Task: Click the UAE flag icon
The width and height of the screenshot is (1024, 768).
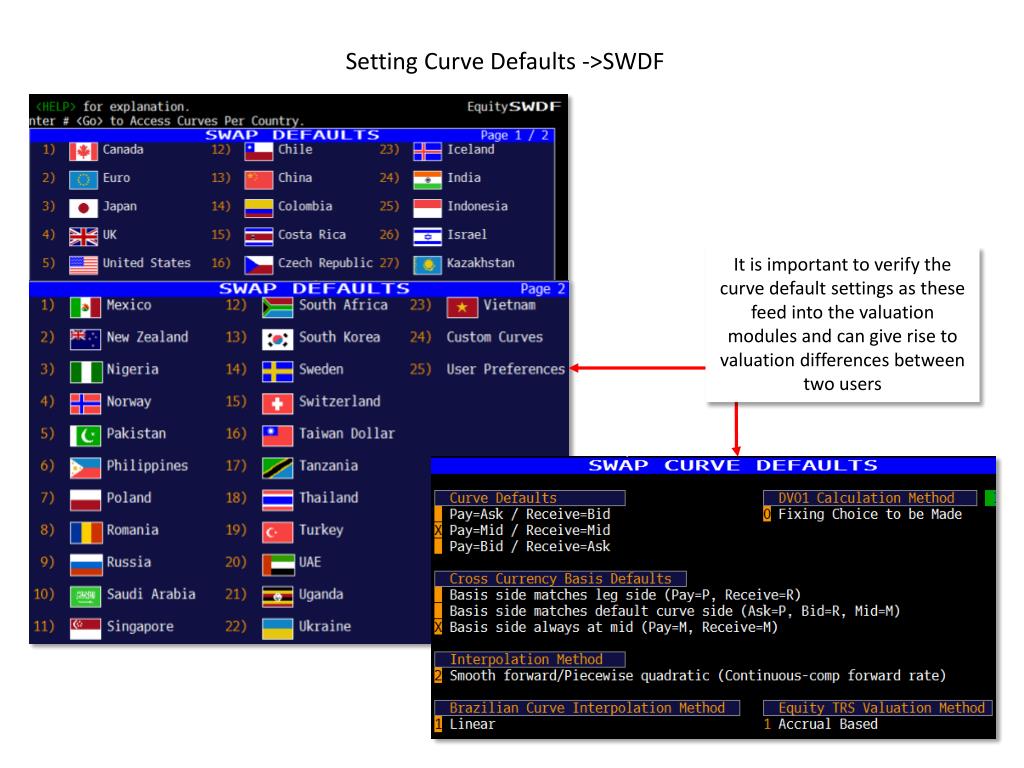Action: click(x=278, y=564)
